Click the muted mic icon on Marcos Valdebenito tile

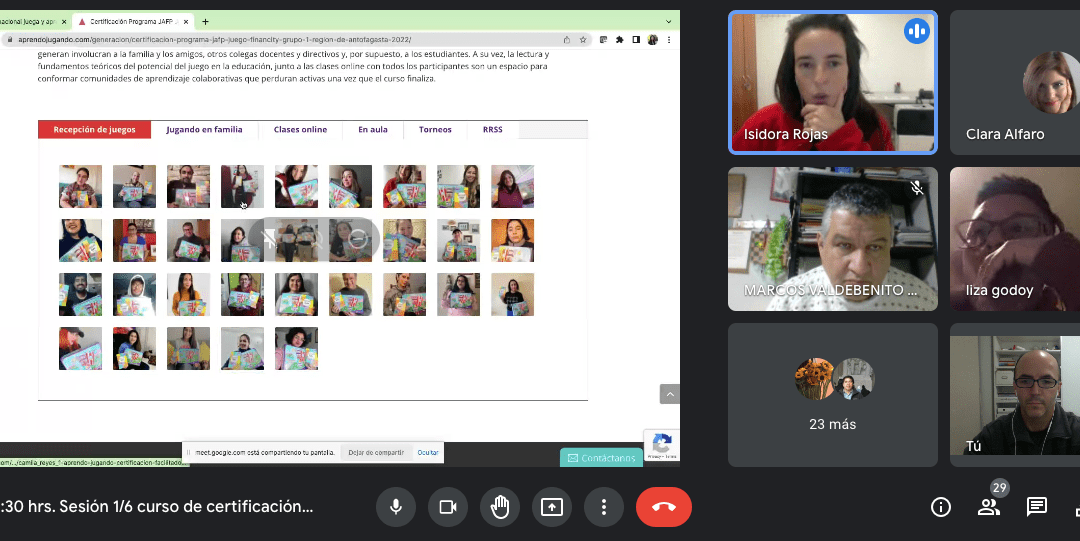(x=917, y=187)
